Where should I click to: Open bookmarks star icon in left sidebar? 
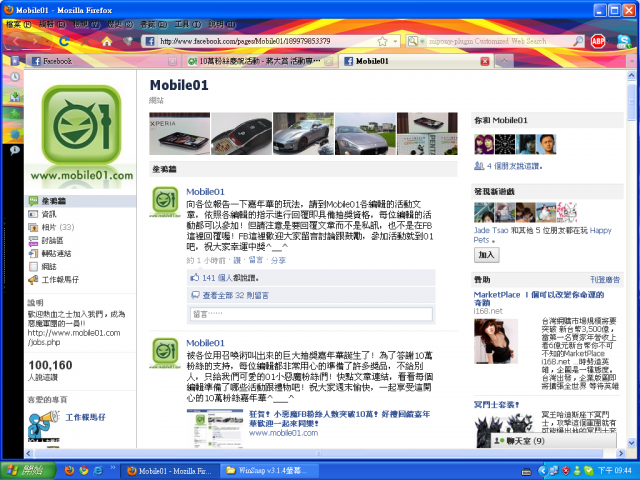[15, 61]
